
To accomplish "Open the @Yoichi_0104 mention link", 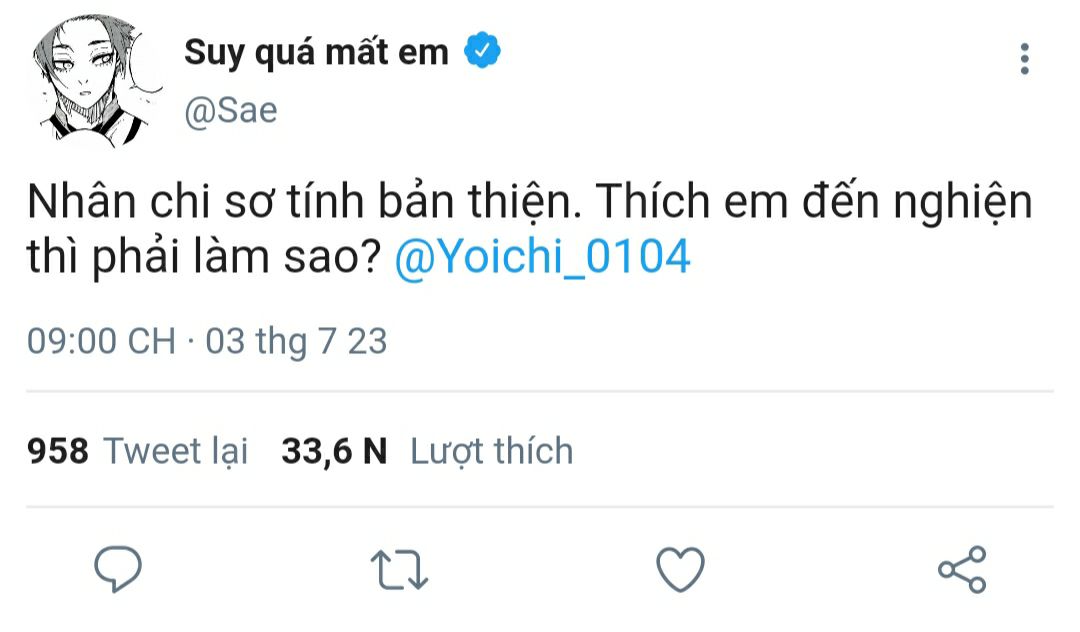I will click(x=543, y=258).
